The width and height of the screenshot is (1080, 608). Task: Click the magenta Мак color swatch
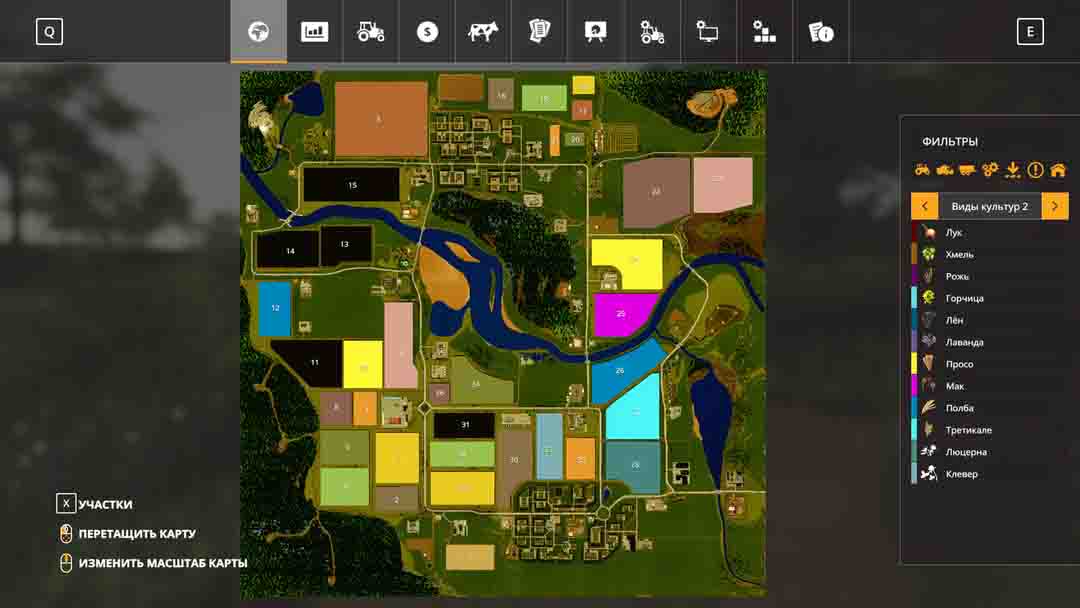(914, 386)
